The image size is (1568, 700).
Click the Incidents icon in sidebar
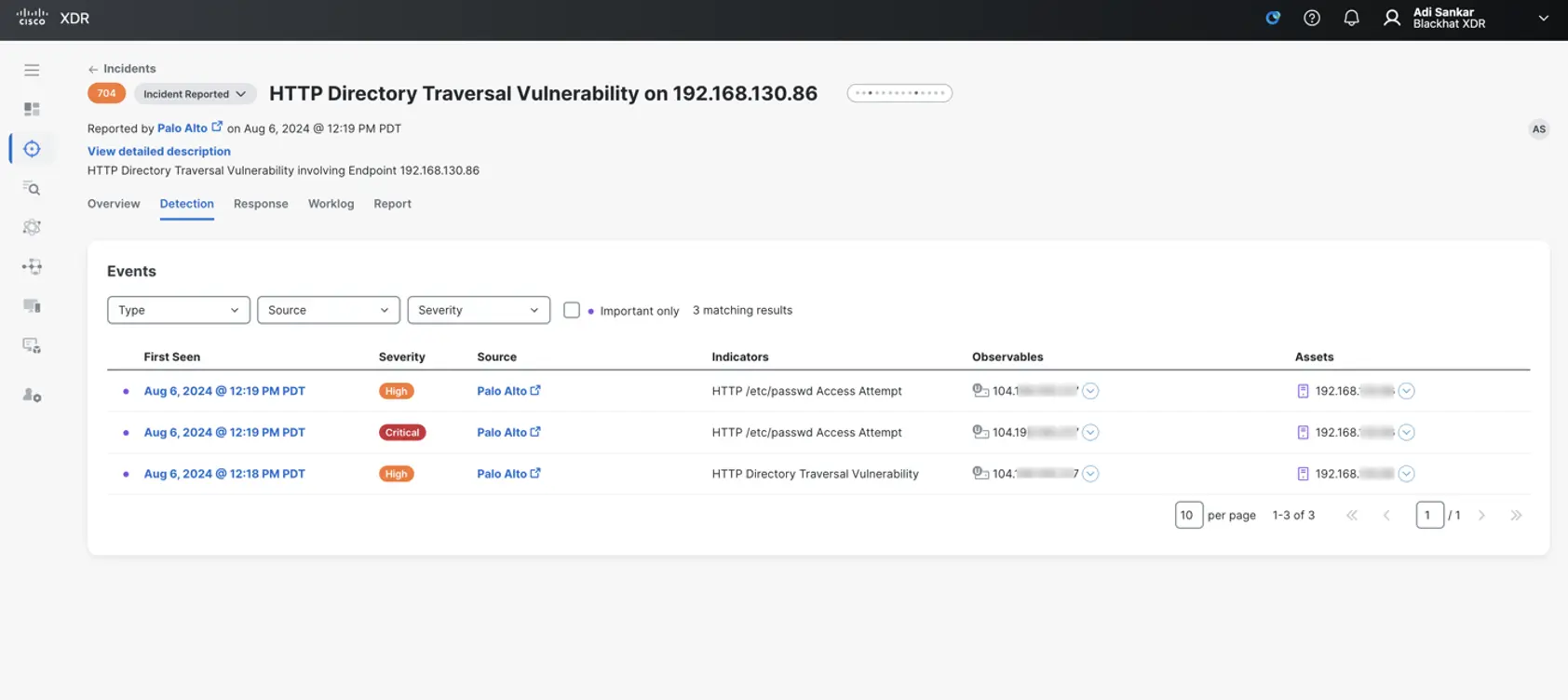[32, 149]
